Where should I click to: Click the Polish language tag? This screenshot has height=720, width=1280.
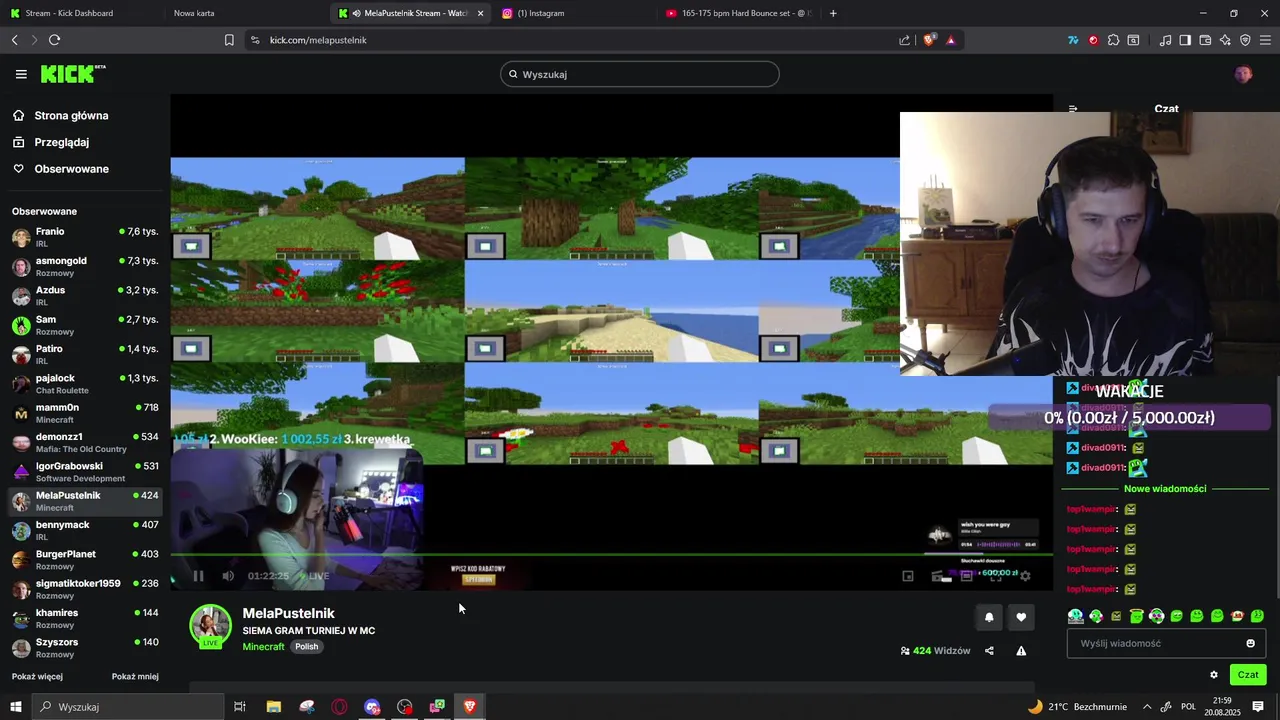307,647
